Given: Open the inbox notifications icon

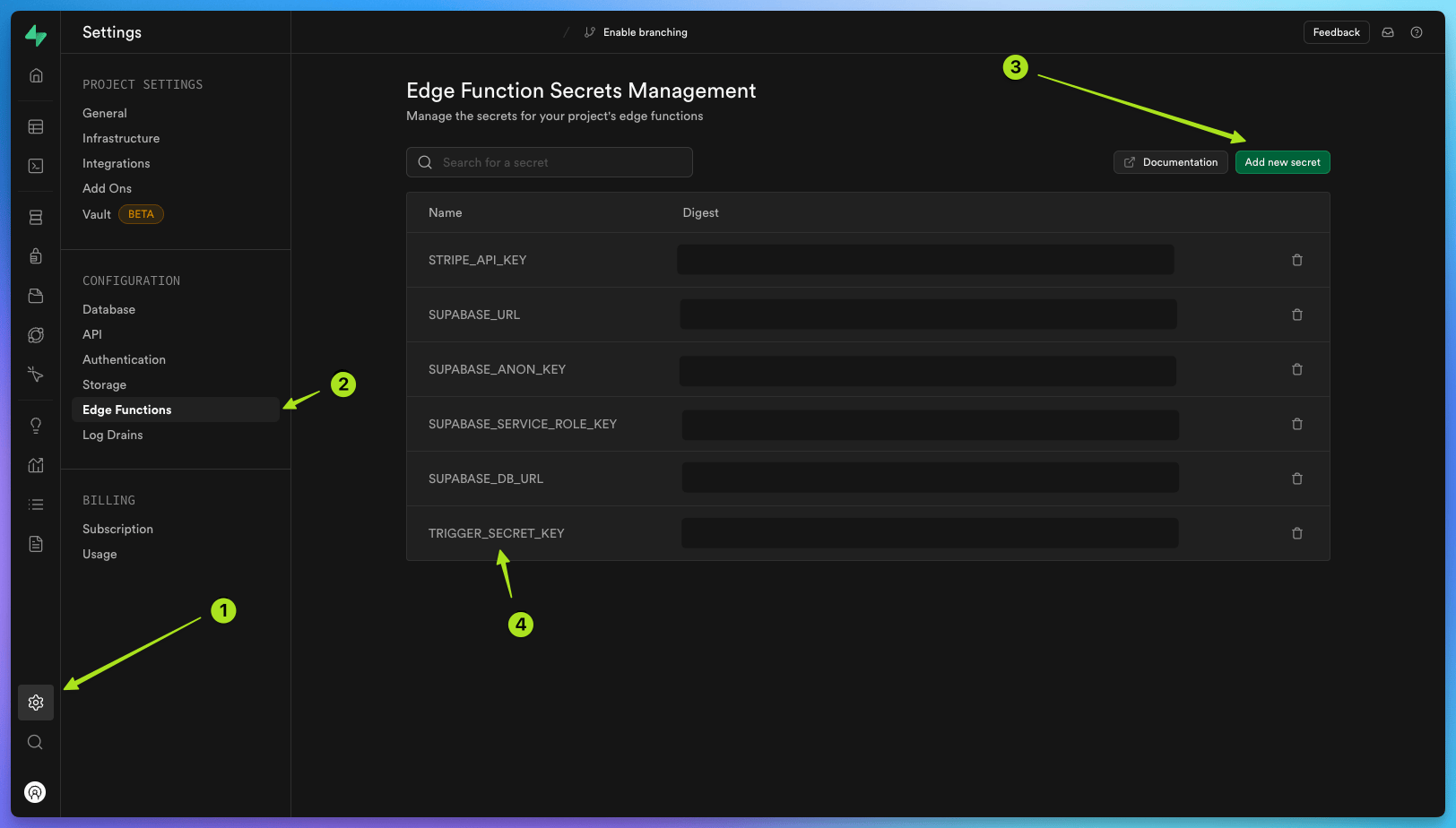Looking at the screenshot, I should coord(1388,32).
